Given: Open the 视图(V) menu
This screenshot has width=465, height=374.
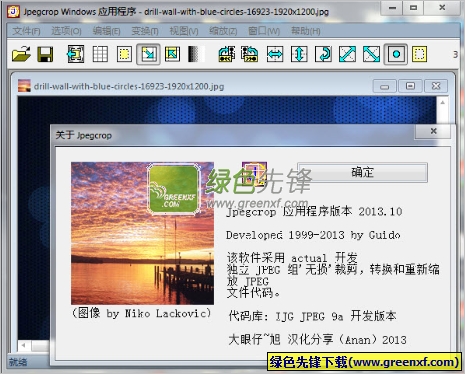Looking at the screenshot, I should click(184, 31).
